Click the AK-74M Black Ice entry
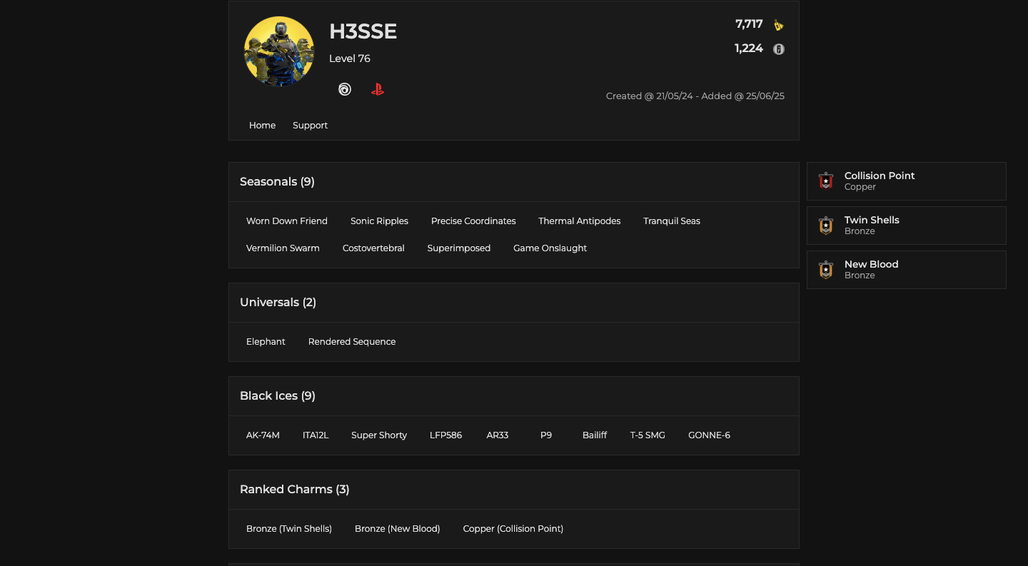Image resolution: width=1028 pixels, height=566 pixels. pos(263,435)
